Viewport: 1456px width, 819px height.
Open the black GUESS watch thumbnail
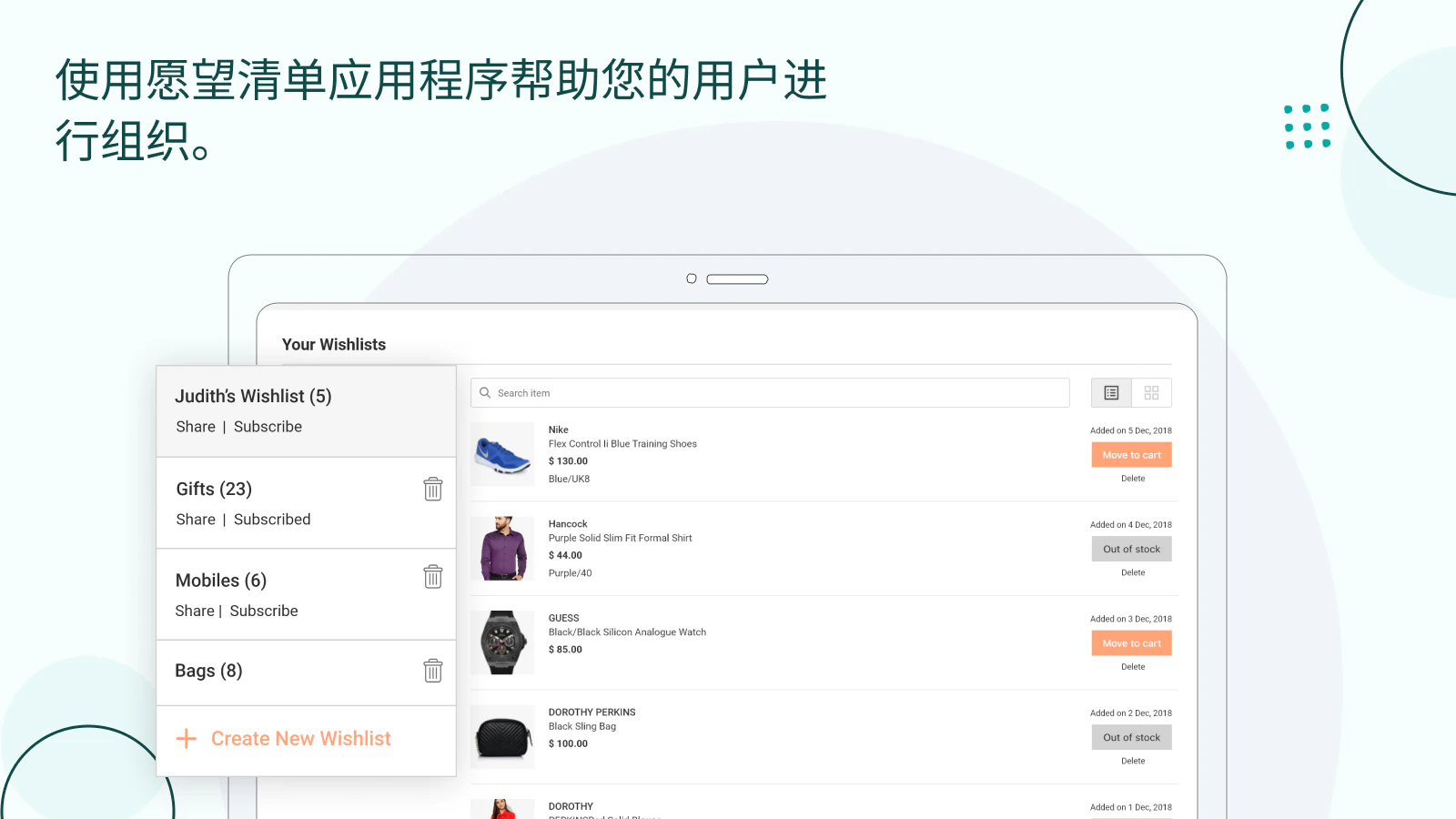[x=502, y=642]
